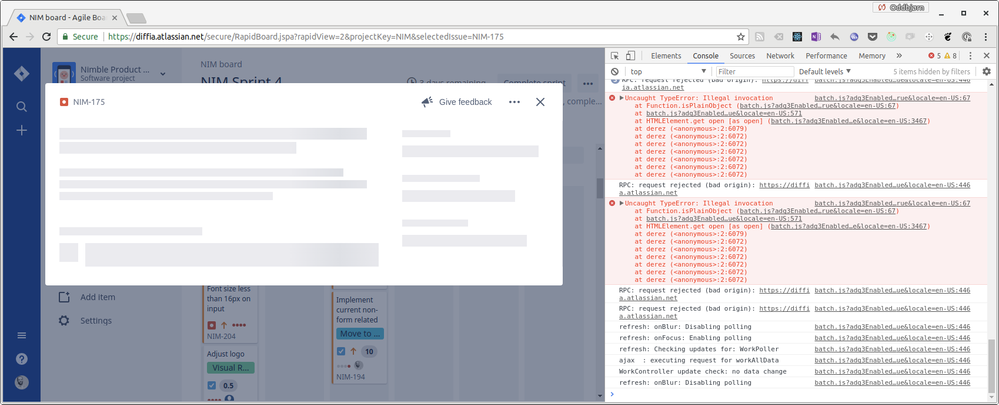Open the NIM-204 card key

point(222,336)
